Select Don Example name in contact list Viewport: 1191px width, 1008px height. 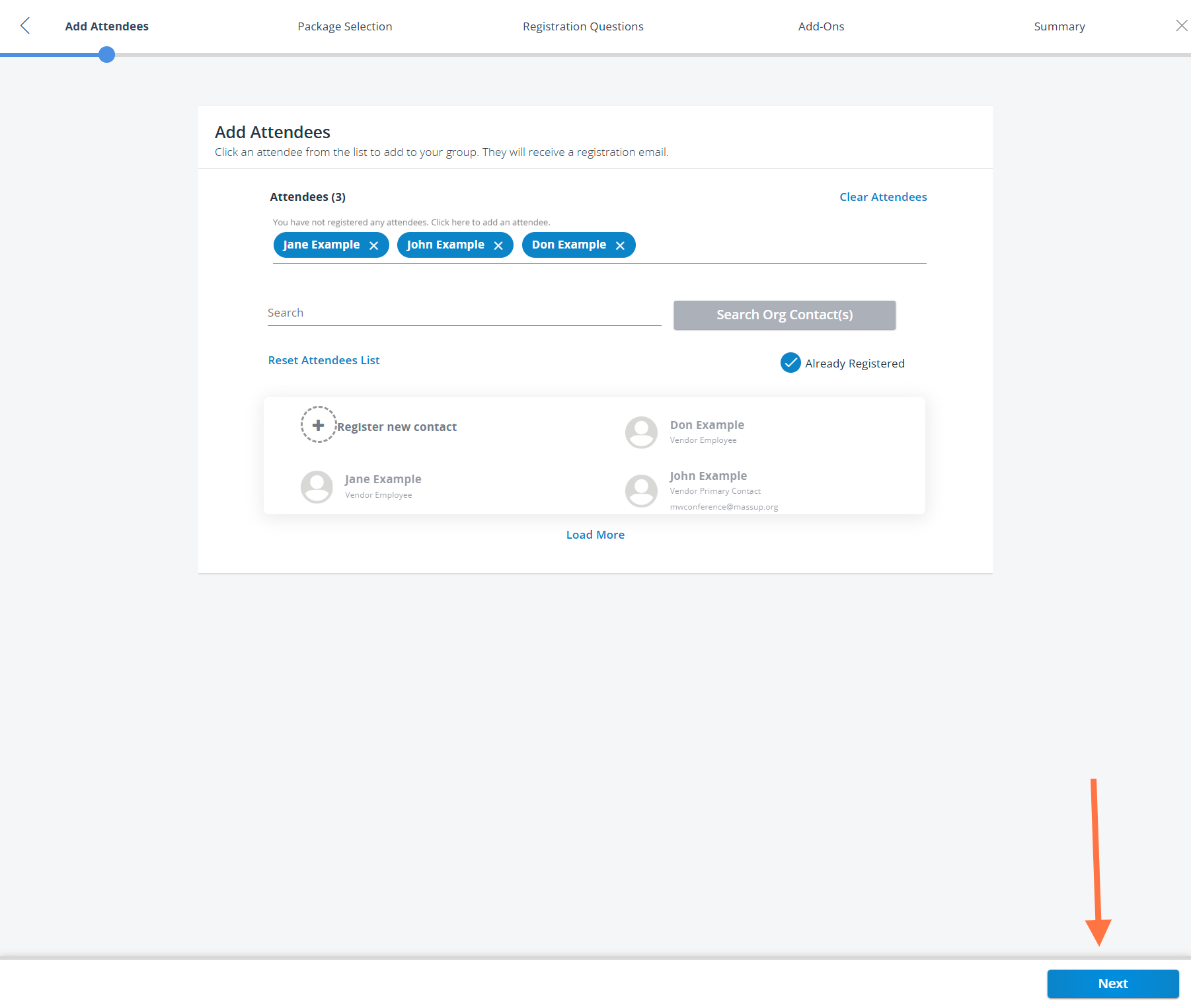point(707,425)
